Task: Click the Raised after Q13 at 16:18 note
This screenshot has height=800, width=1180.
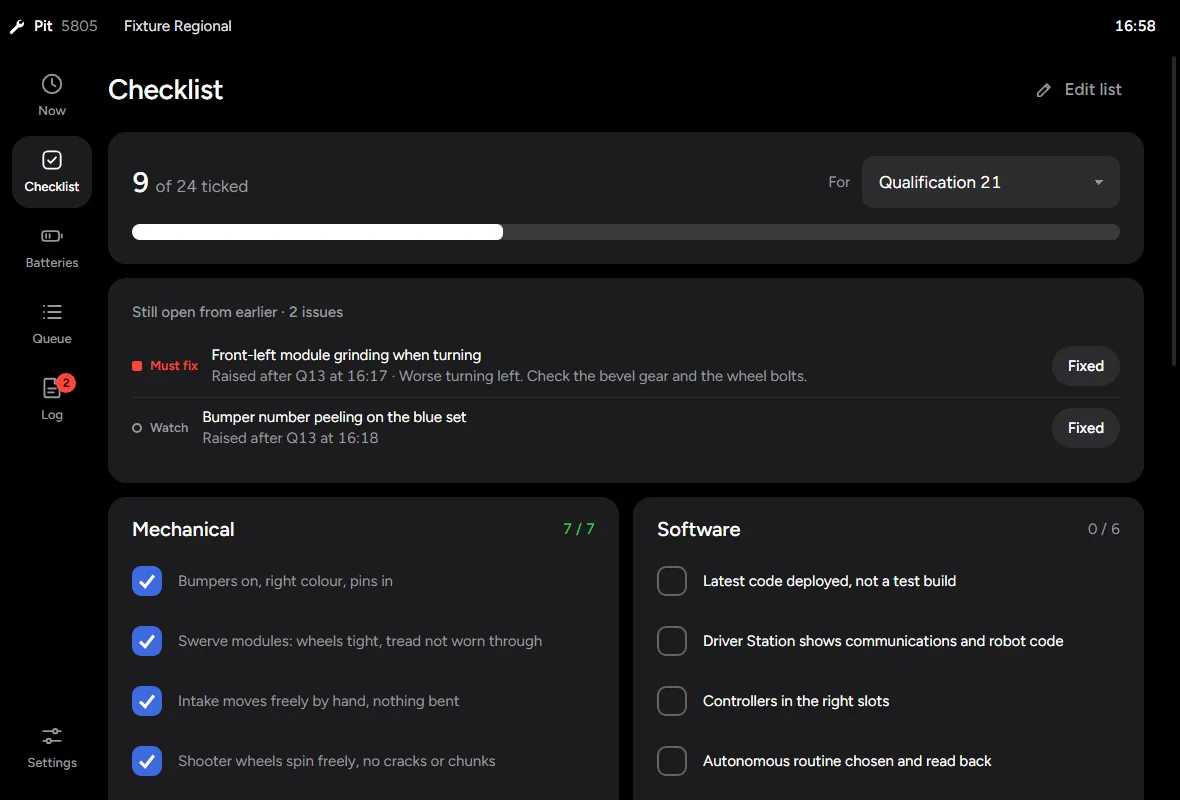Action: pos(290,438)
